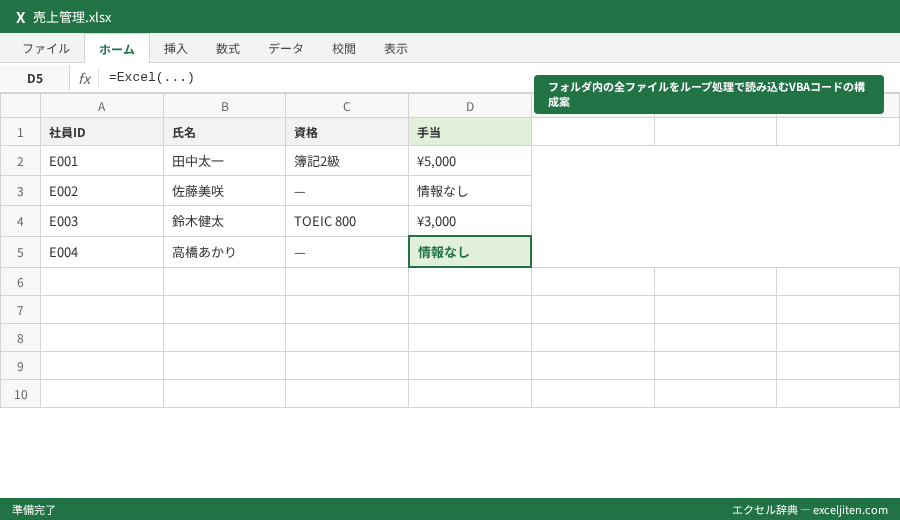Click the Excel X logo icon
The width and height of the screenshot is (900, 520).
click(21, 18)
